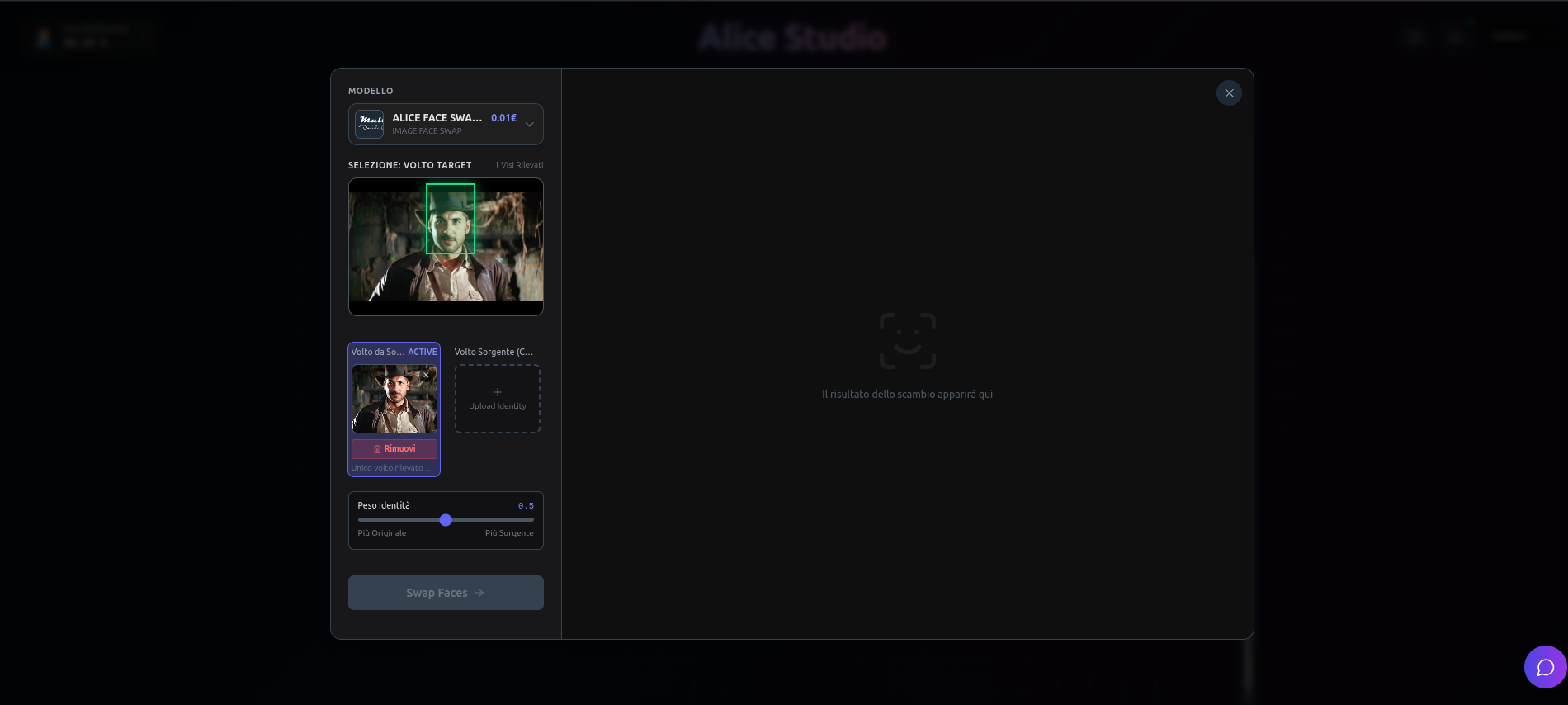This screenshot has width=1568, height=705.
Task: Click the model logo thumbnail icon
Action: pos(369,124)
